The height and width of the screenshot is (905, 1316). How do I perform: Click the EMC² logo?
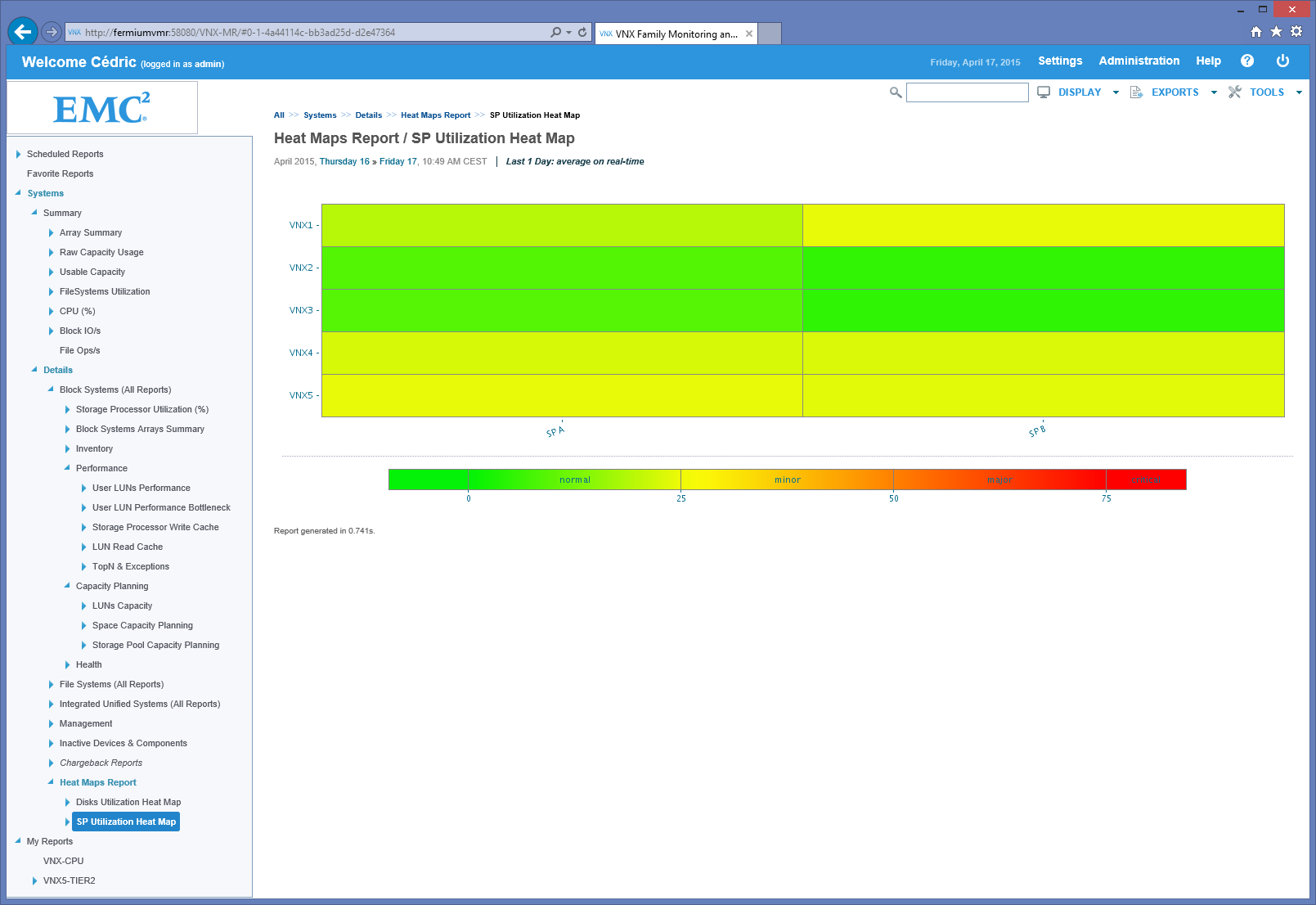[101, 108]
